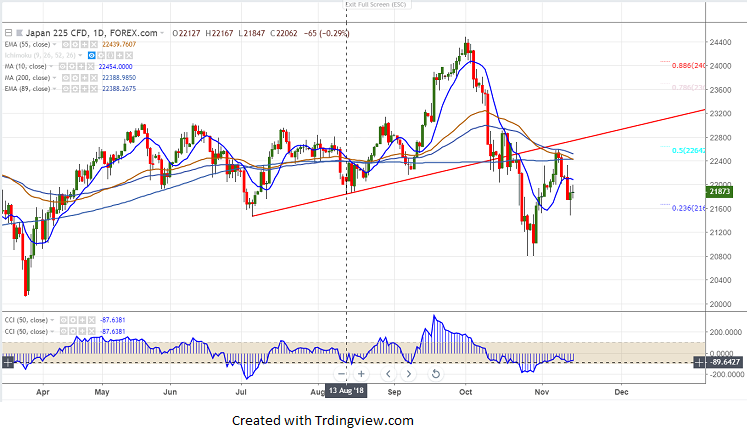Open the lower CCI (50, close) dropdown arrow

pyautogui.click(x=52, y=331)
